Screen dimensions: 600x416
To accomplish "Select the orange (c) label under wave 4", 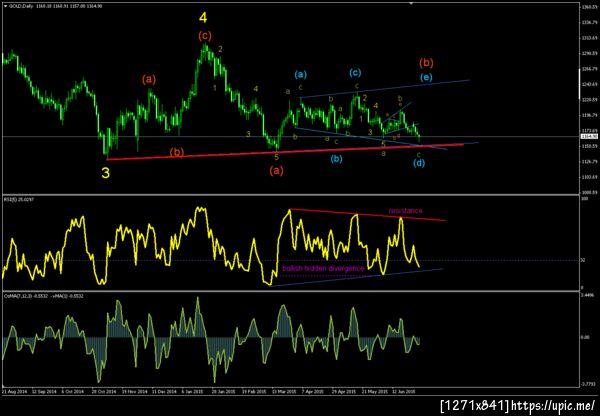I will coord(205,36).
